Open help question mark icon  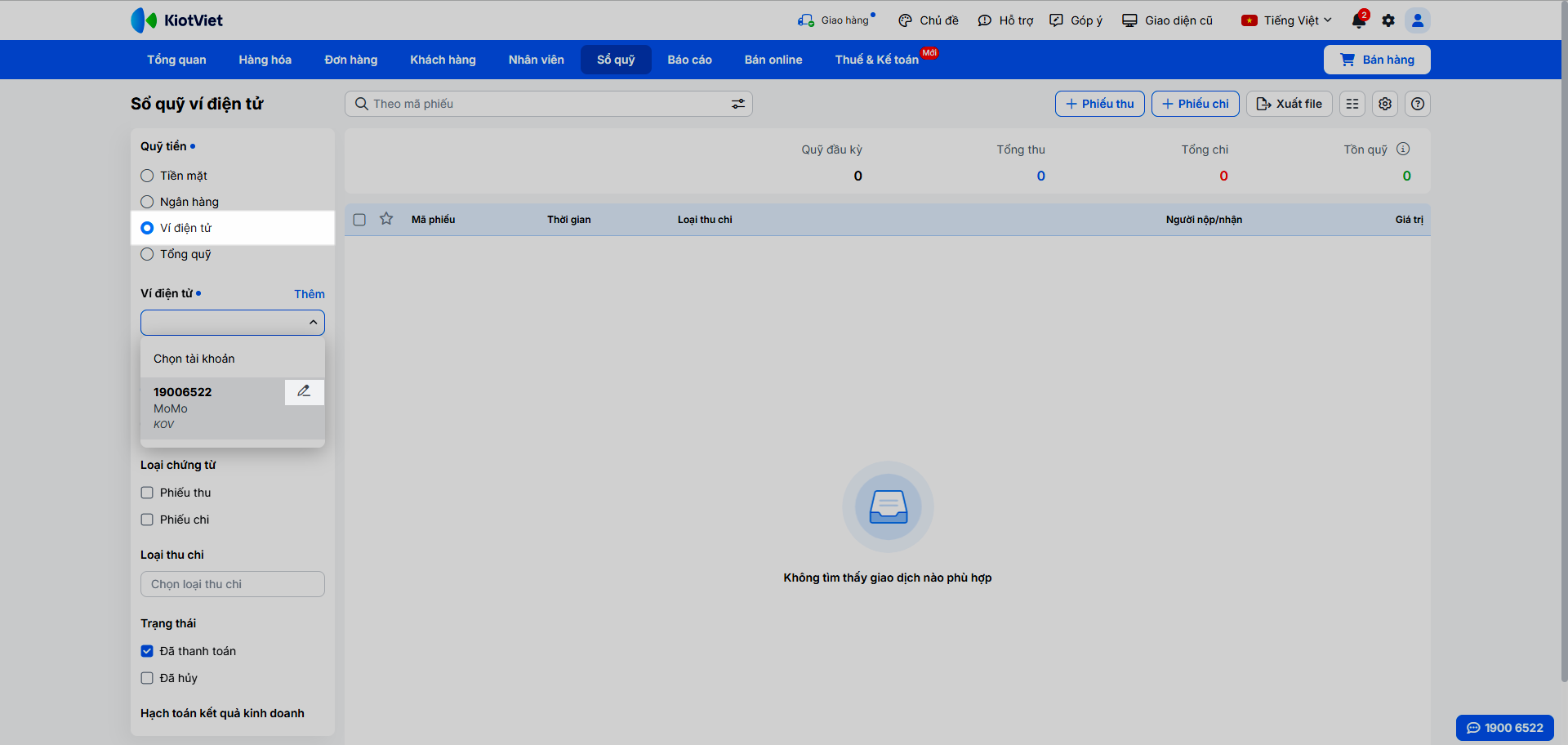pyautogui.click(x=1418, y=104)
